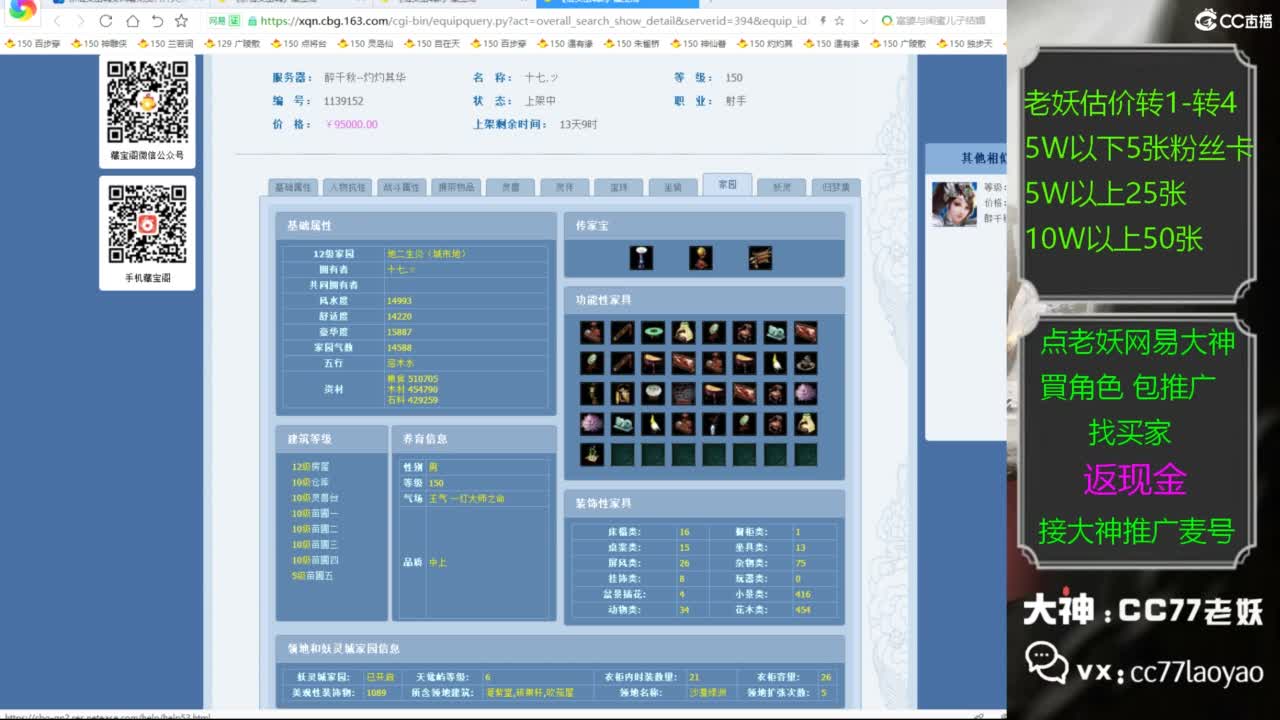
Task: Click the green jade ring furniture icon
Action: pyautogui.click(x=653, y=332)
